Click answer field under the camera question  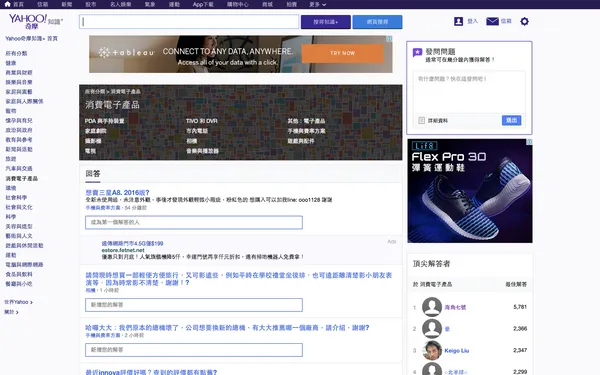click(x=194, y=305)
